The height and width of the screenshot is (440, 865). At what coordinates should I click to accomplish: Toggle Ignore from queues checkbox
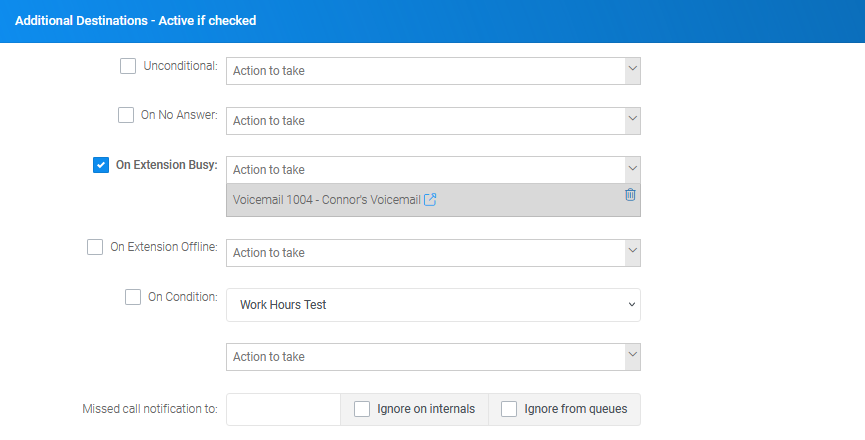[x=509, y=409]
